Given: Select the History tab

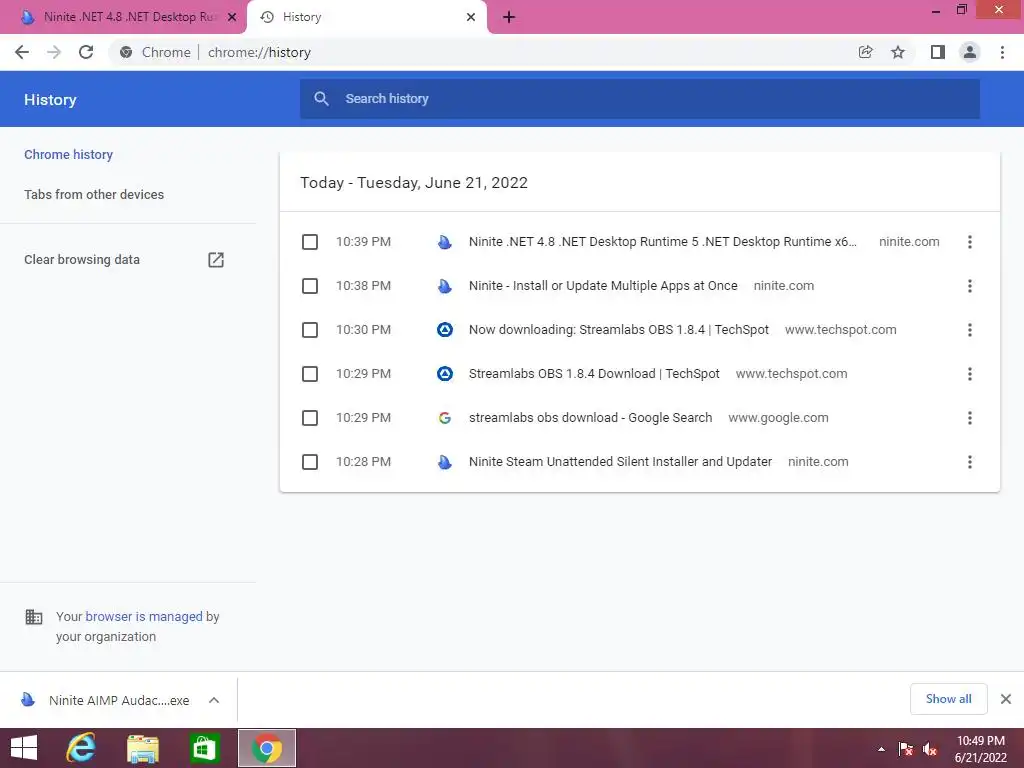Looking at the screenshot, I should [x=366, y=17].
